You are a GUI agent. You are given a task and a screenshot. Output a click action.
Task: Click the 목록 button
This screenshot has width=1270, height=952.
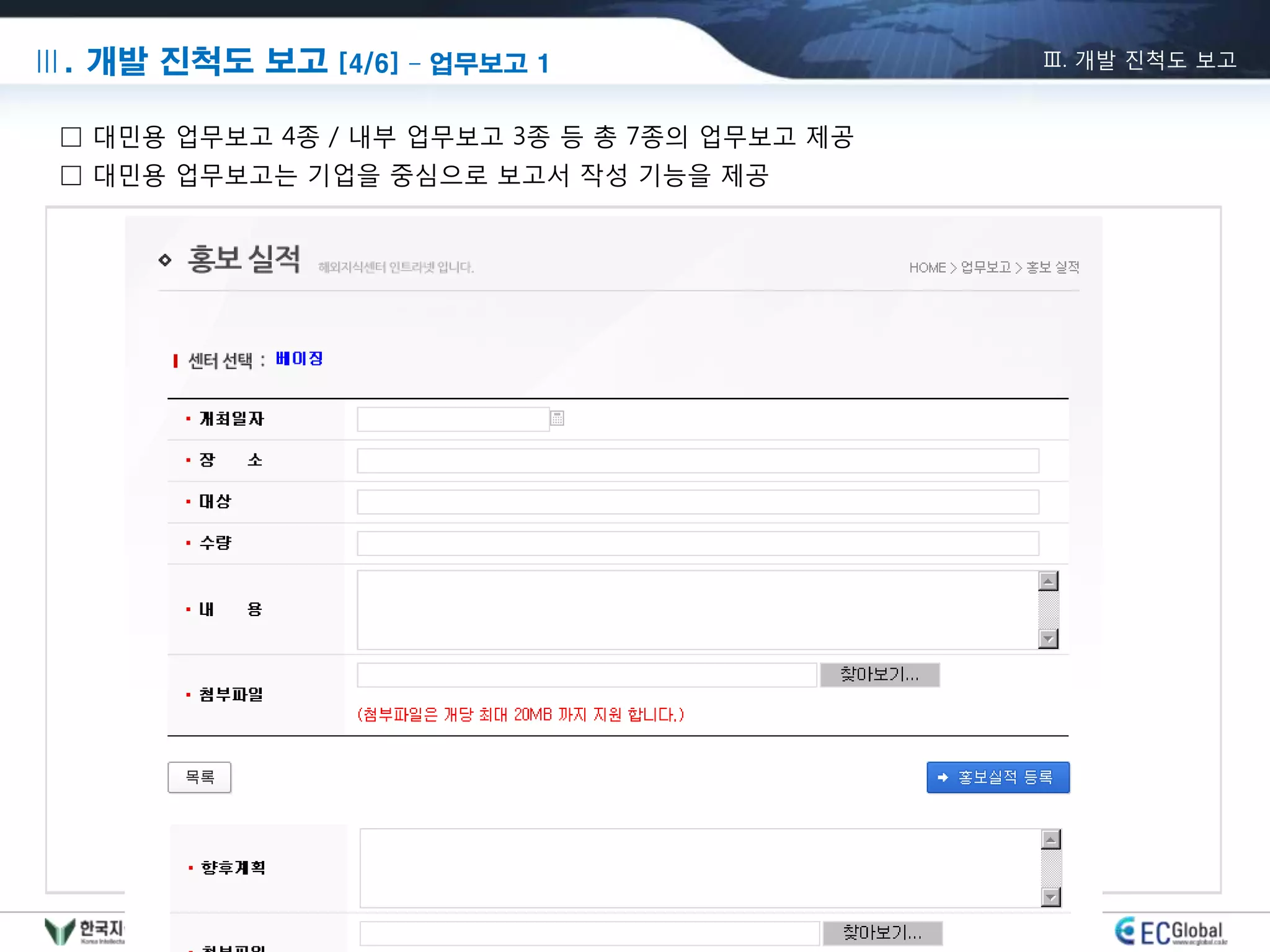pos(200,777)
